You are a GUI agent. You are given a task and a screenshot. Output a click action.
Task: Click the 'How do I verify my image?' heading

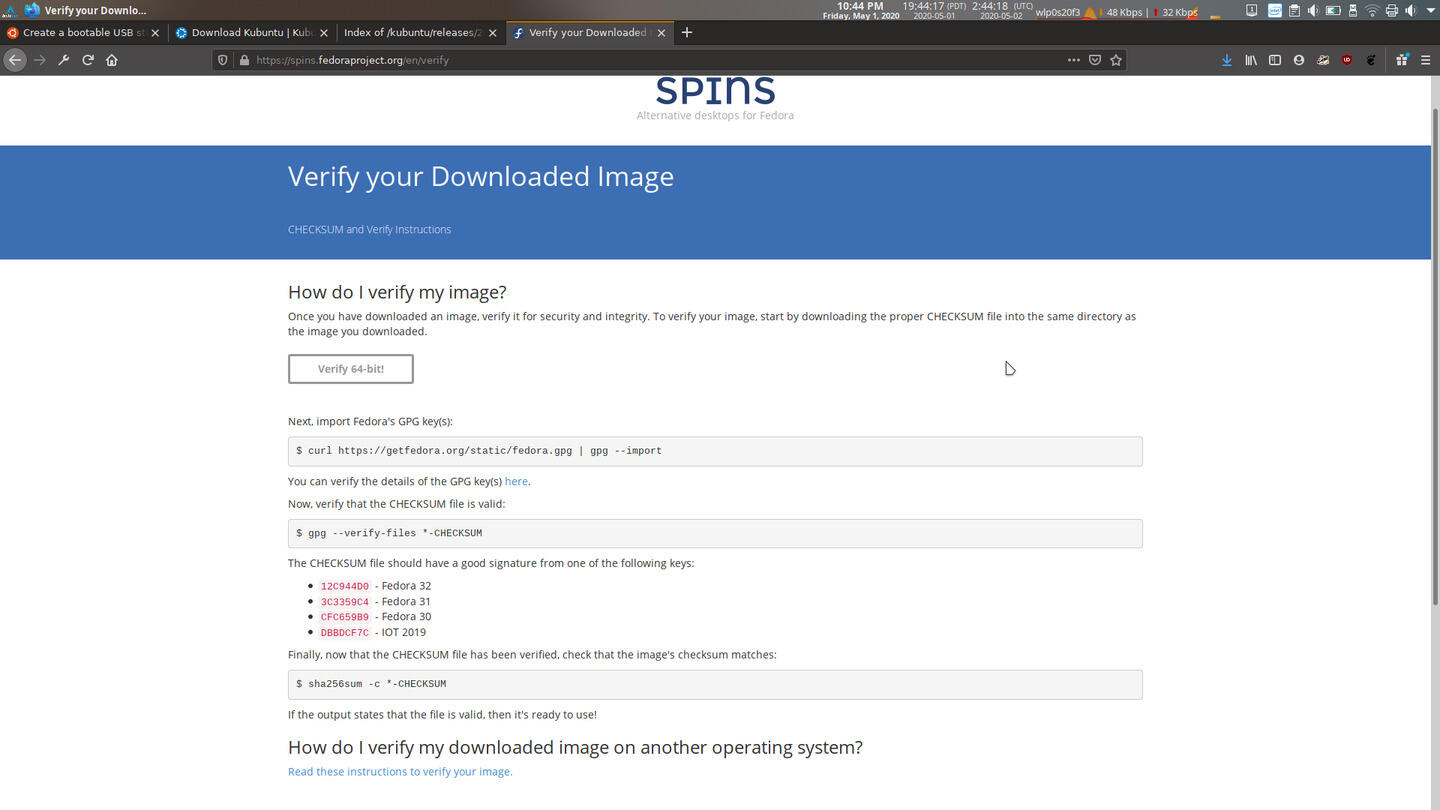click(x=397, y=292)
